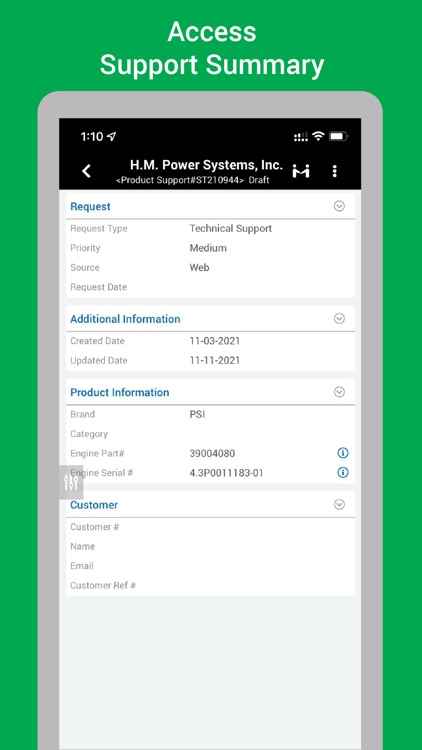Tap the Name field label
The image size is (422, 750).
click(82, 547)
